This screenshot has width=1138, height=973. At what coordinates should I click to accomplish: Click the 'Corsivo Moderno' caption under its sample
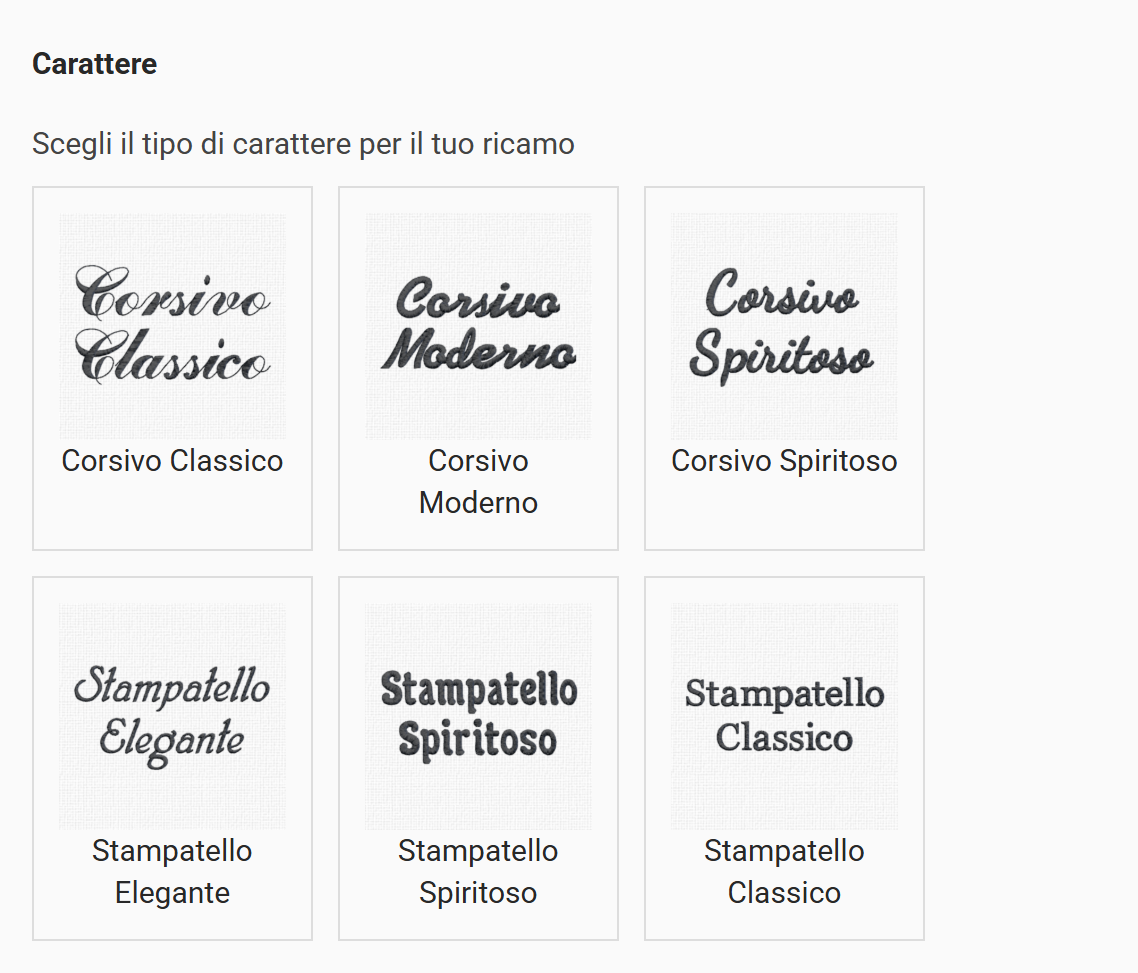478,481
